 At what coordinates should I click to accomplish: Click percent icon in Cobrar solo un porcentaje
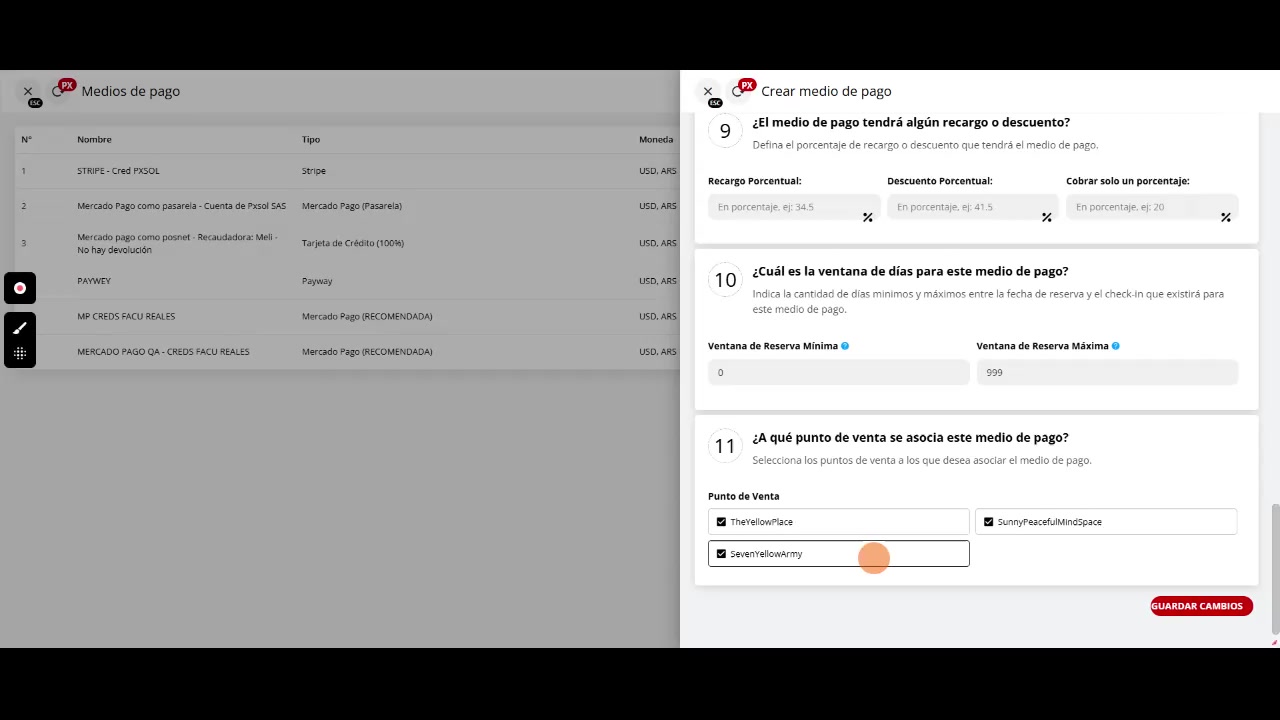(1225, 217)
